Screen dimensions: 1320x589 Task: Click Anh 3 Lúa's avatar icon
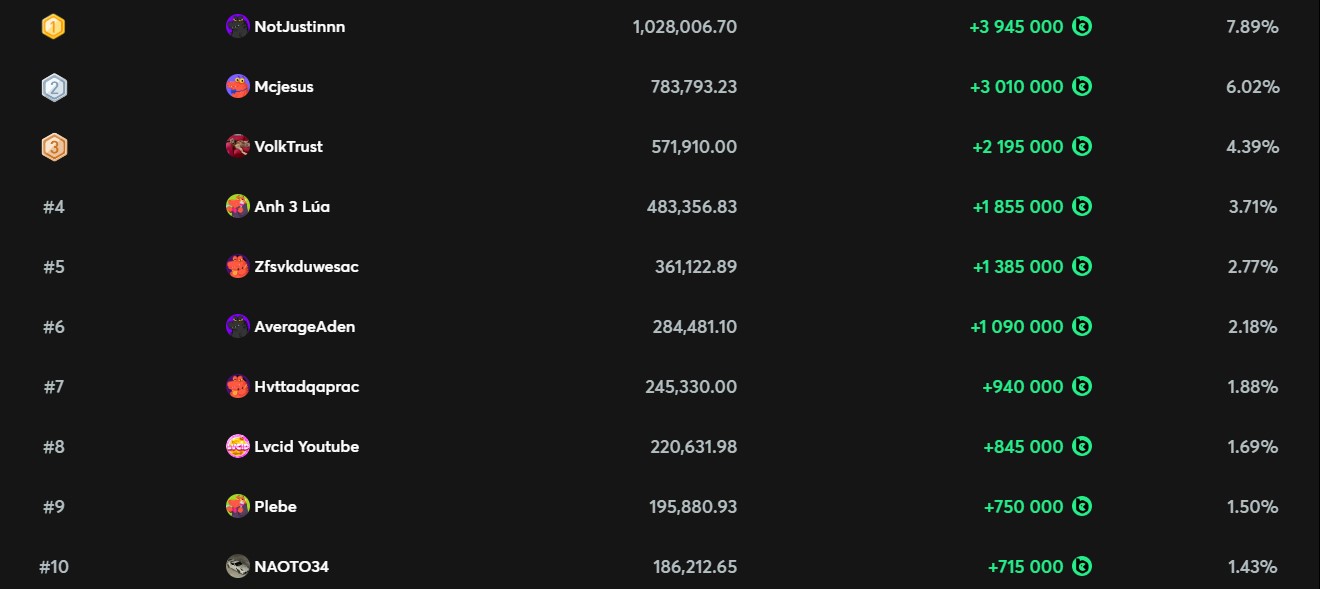(x=237, y=207)
